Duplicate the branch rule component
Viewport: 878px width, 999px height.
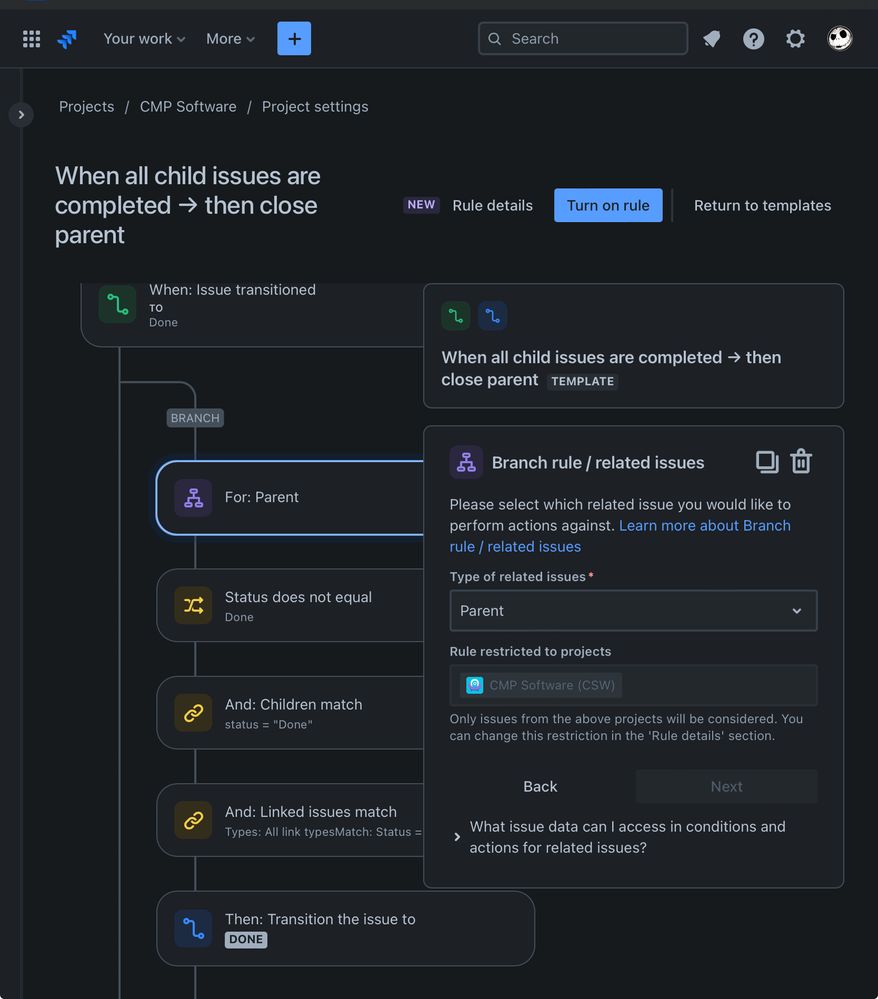pyautogui.click(x=766, y=462)
